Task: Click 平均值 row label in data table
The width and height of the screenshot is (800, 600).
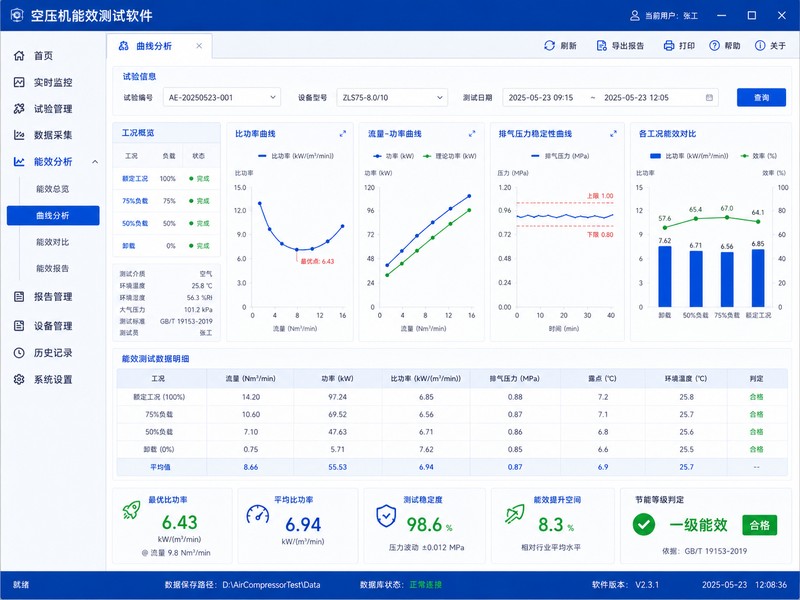Action: point(160,467)
